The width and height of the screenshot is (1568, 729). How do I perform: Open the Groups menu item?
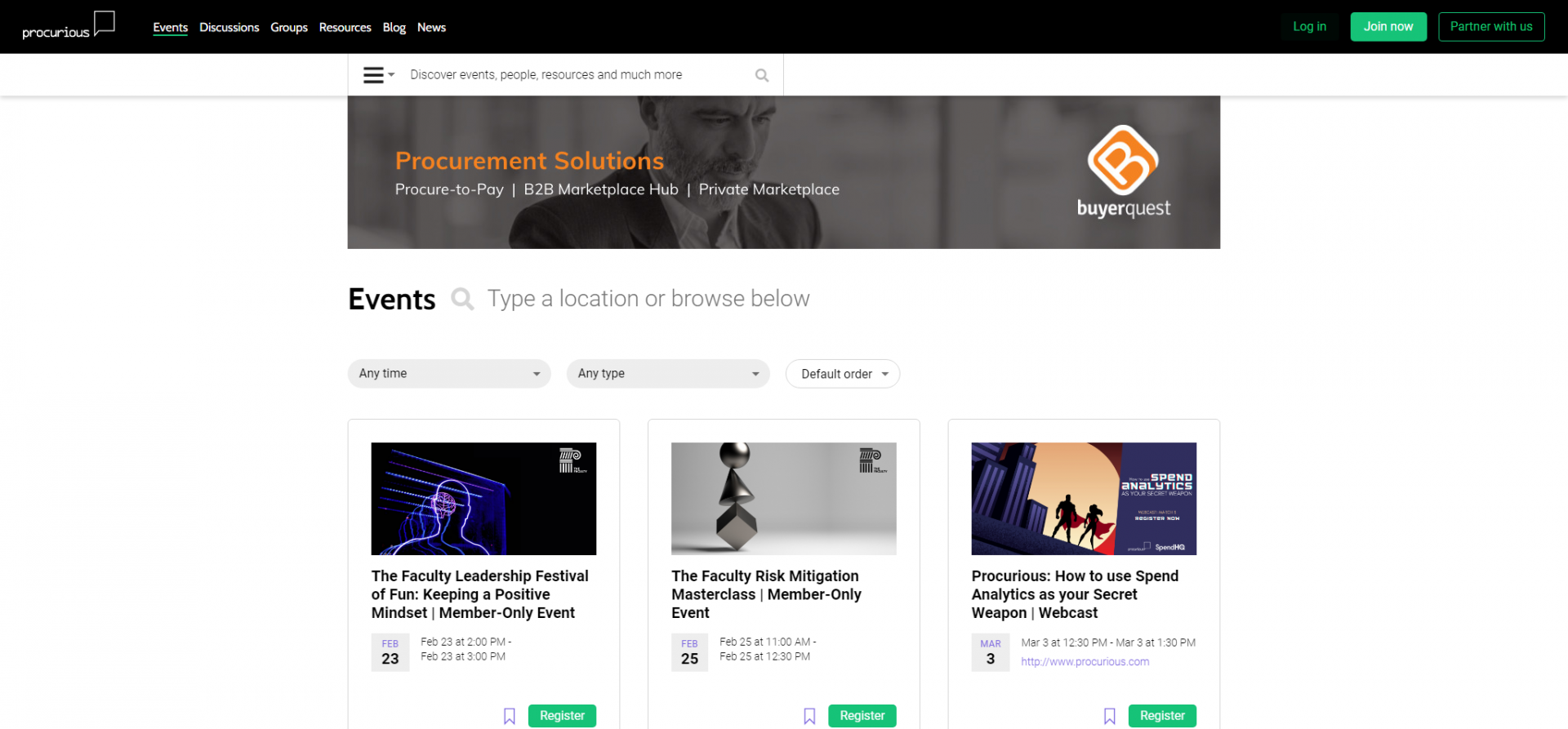click(x=289, y=28)
